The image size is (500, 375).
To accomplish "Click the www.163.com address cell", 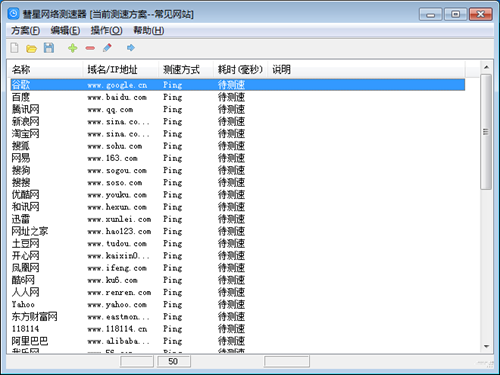I will 112,158.
